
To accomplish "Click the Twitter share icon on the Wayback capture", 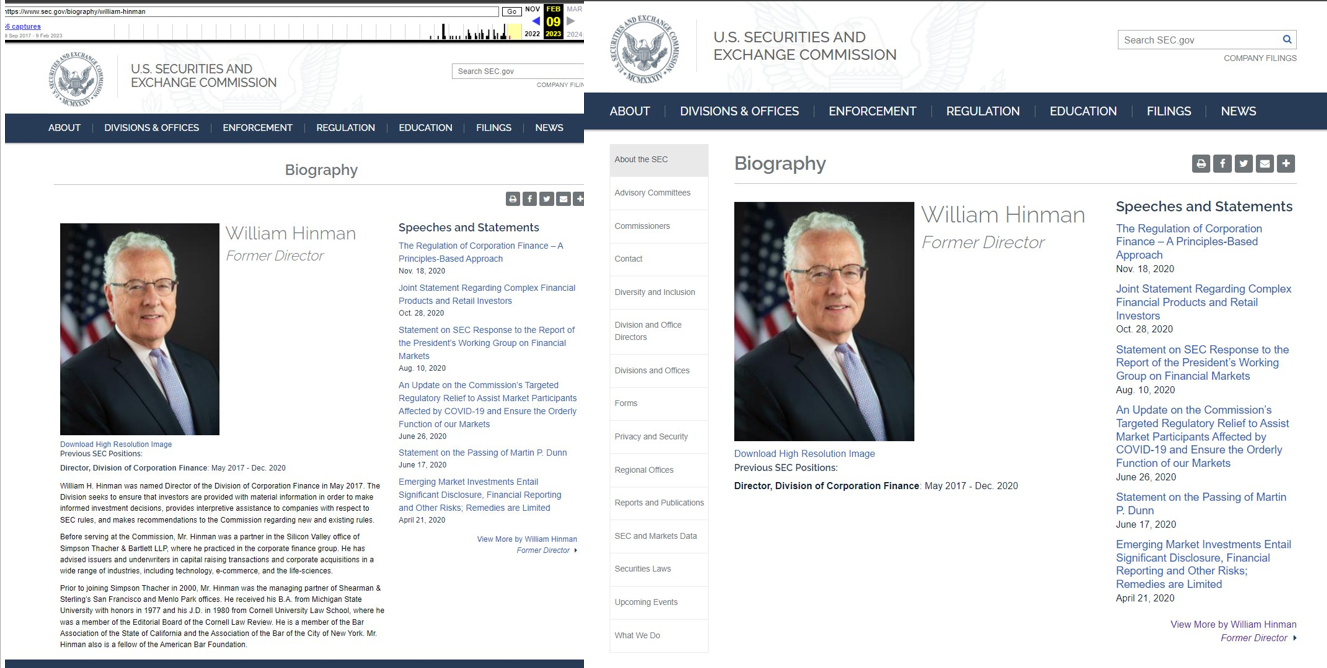I will pos(546,199).
